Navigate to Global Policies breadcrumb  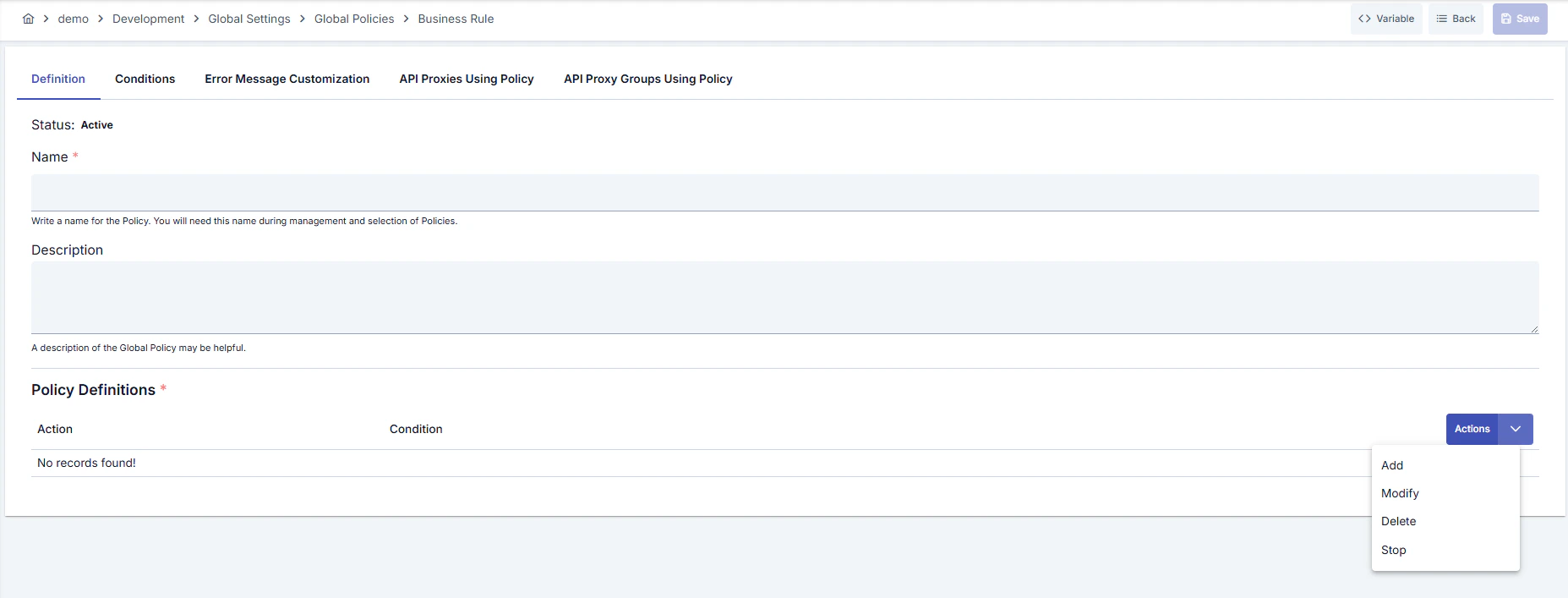click(354, 19)
